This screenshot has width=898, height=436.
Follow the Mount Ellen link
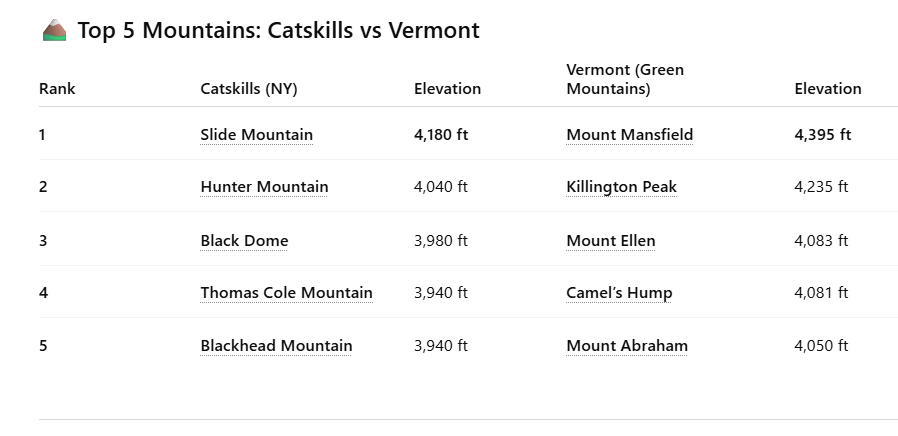pyautogui.click(x=610, y=241)
